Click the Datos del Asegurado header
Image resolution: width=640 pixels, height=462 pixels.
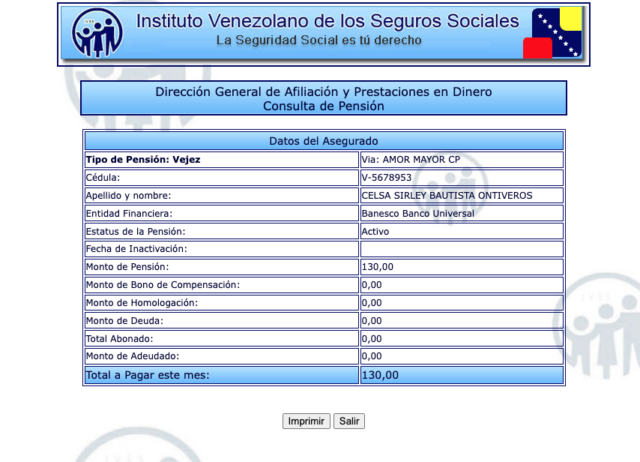click(x=324, y=141)
